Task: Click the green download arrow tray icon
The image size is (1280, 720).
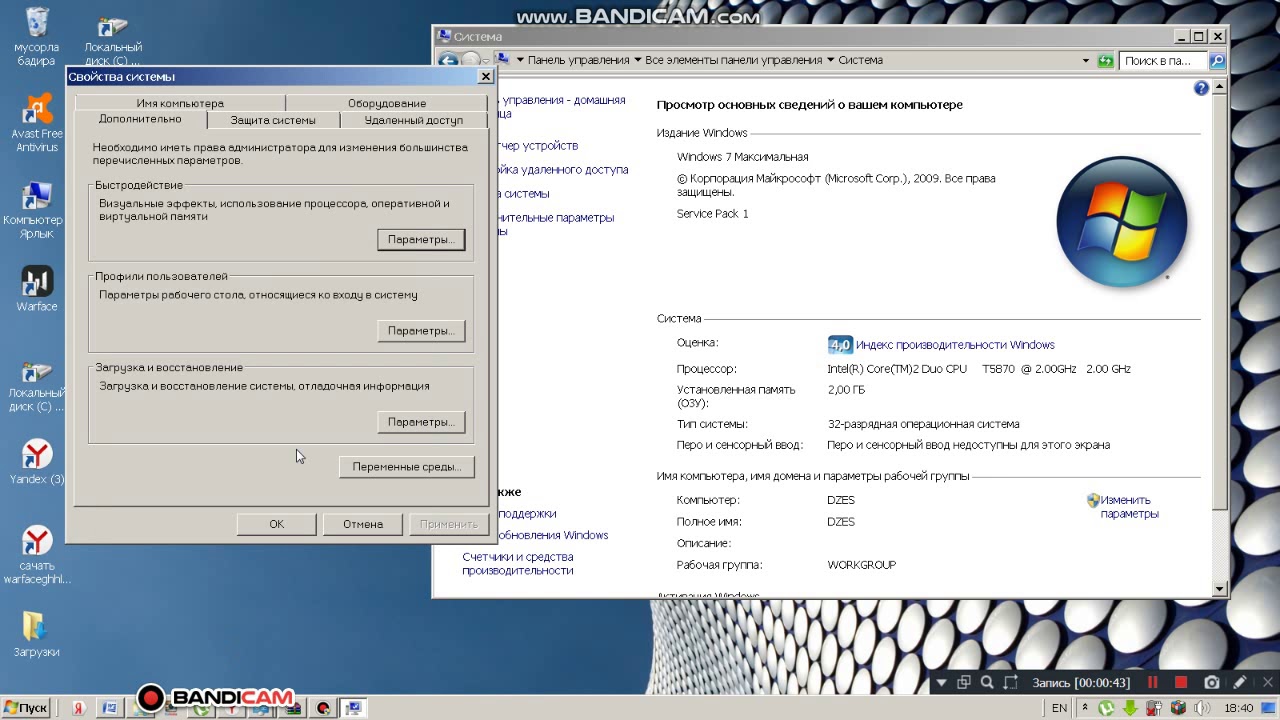Action: (x=1130, y=707)
